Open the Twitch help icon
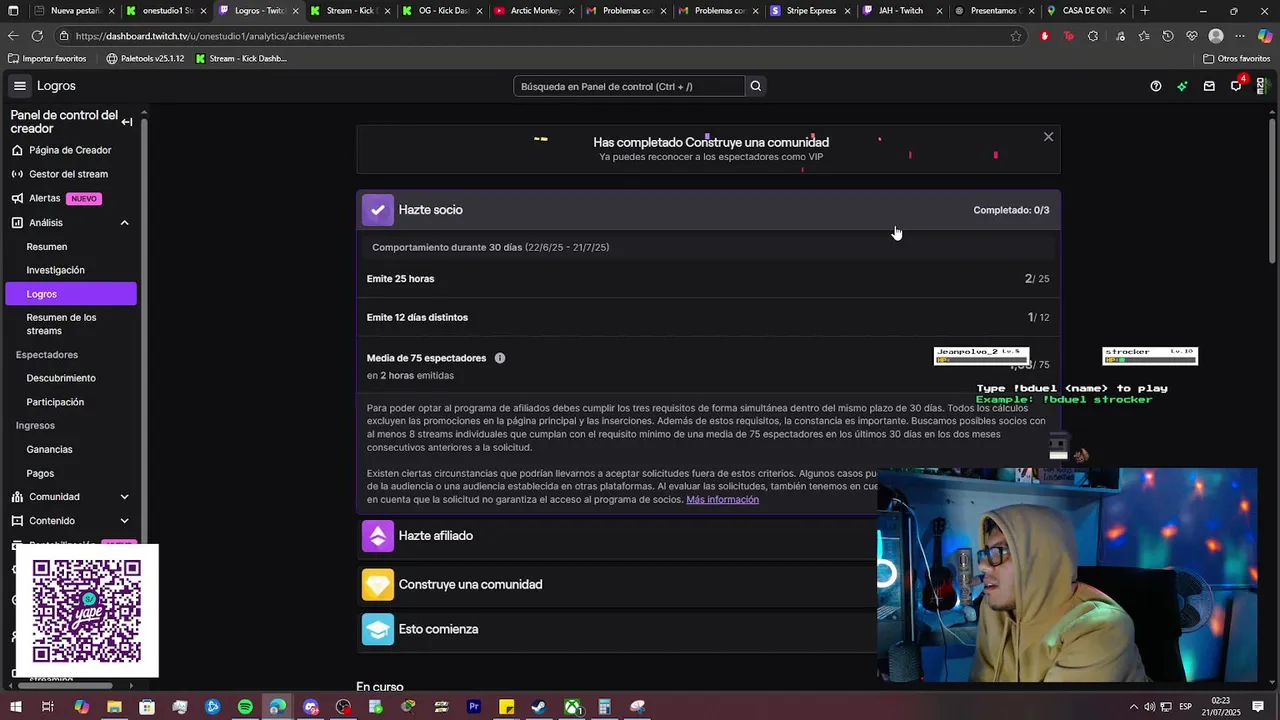The width and height of the screenshot is (1280, 720). point(1156,86)
